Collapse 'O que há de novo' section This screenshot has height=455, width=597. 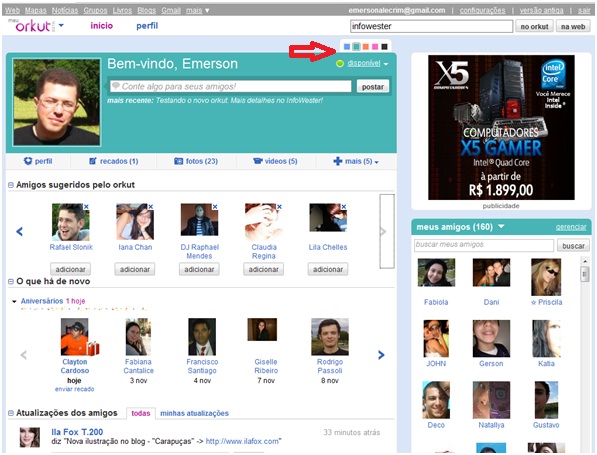[11, 282]
